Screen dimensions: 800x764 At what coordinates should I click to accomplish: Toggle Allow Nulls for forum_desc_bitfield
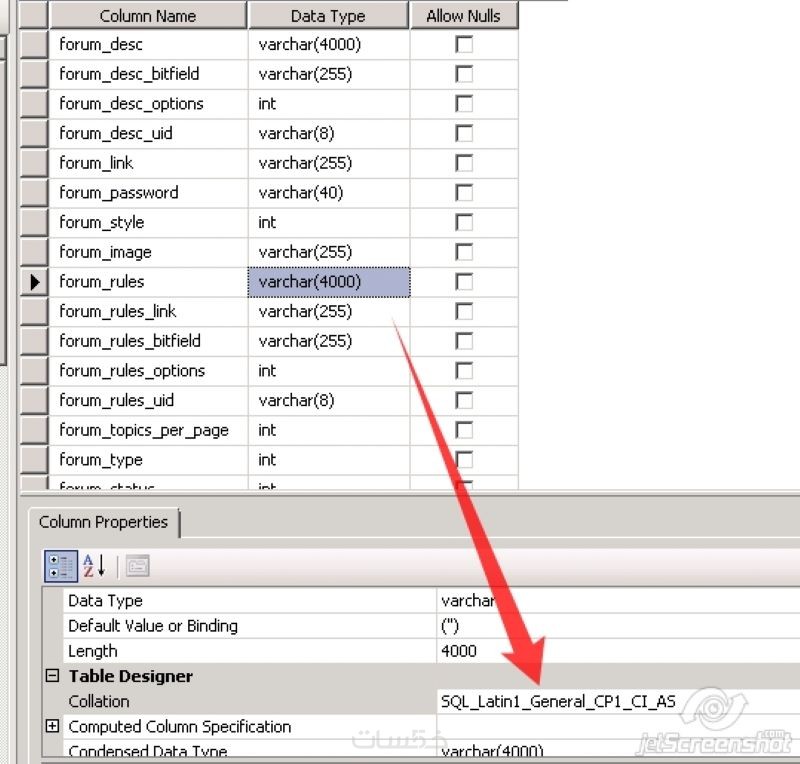[x=464, y=74]
